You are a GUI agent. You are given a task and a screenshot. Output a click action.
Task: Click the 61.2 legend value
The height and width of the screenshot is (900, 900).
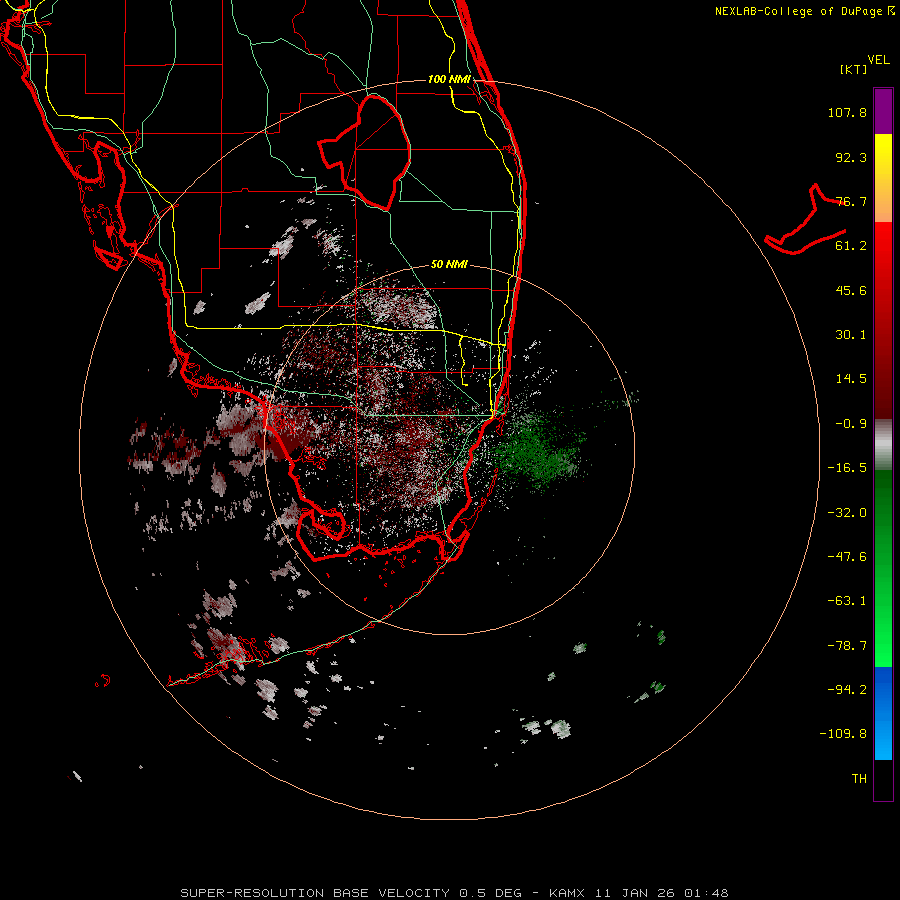click(x=851, y=246)
